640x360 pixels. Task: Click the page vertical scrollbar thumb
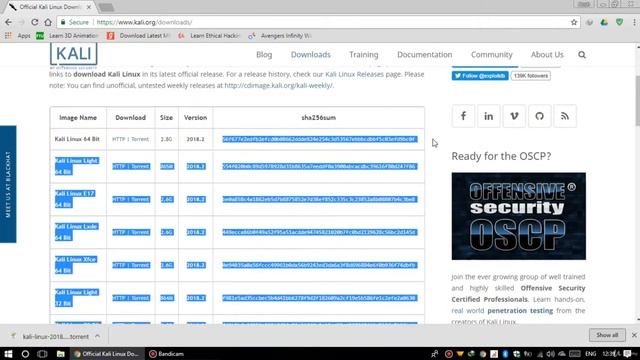click(637, 100)
